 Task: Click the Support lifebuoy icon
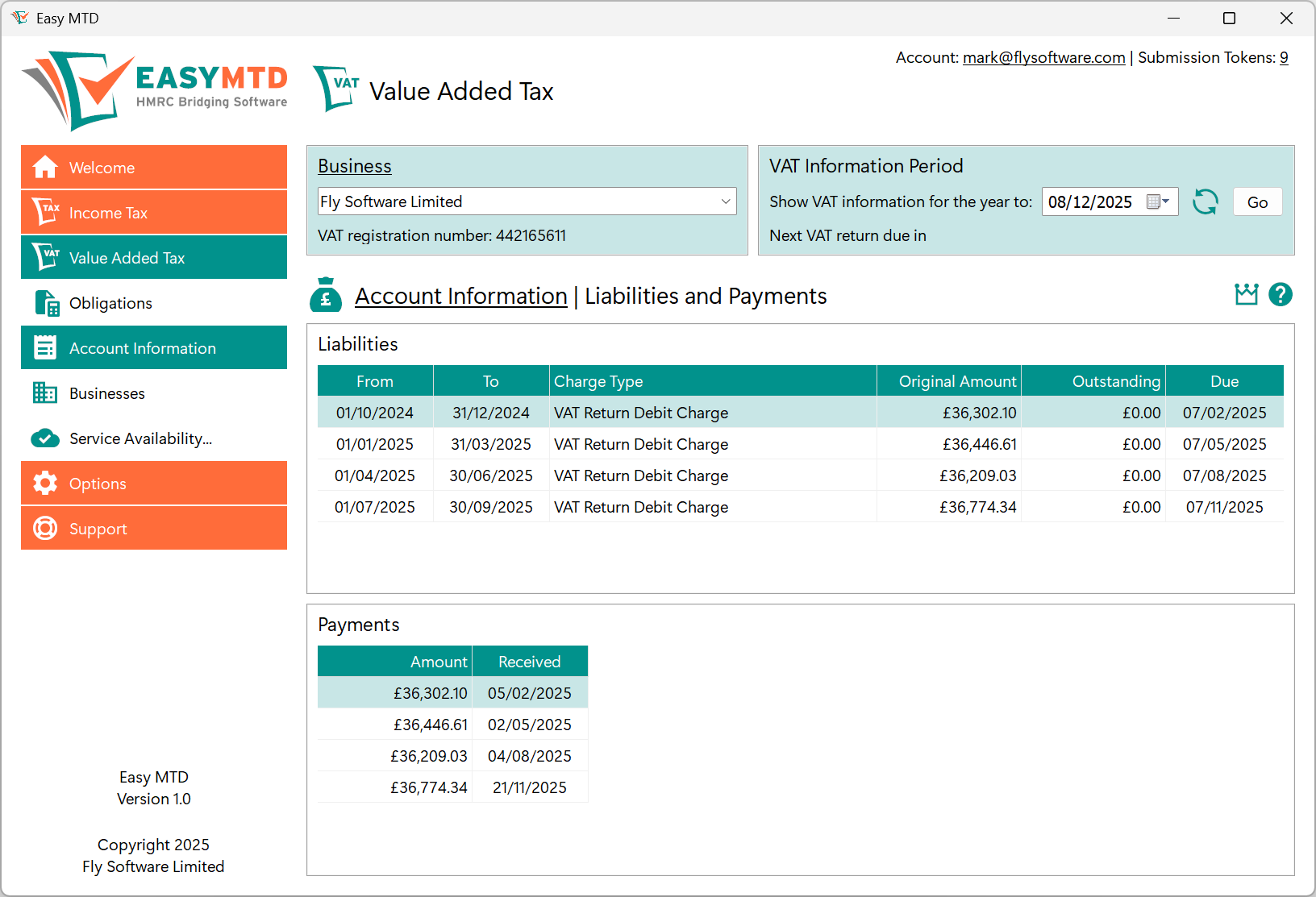pos(45,528)
